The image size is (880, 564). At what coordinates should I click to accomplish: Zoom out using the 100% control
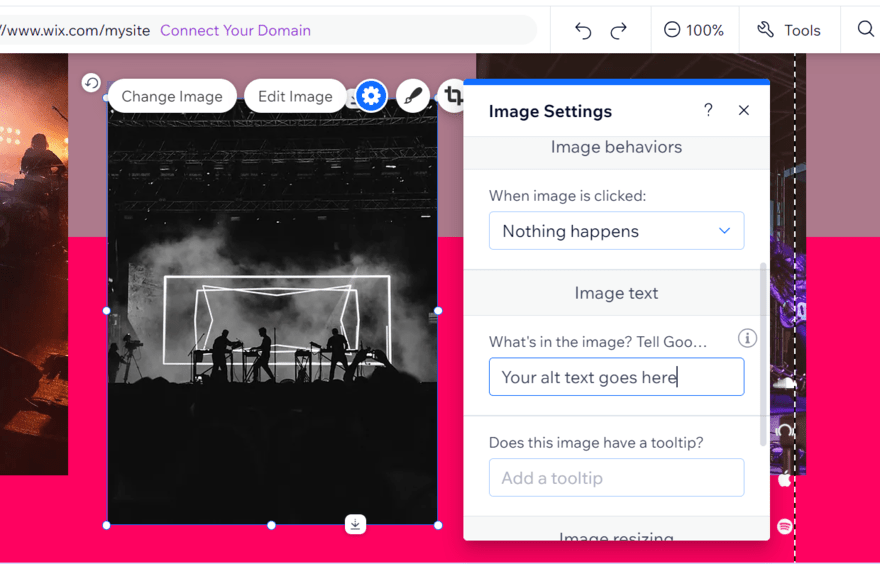pos(672,30)
